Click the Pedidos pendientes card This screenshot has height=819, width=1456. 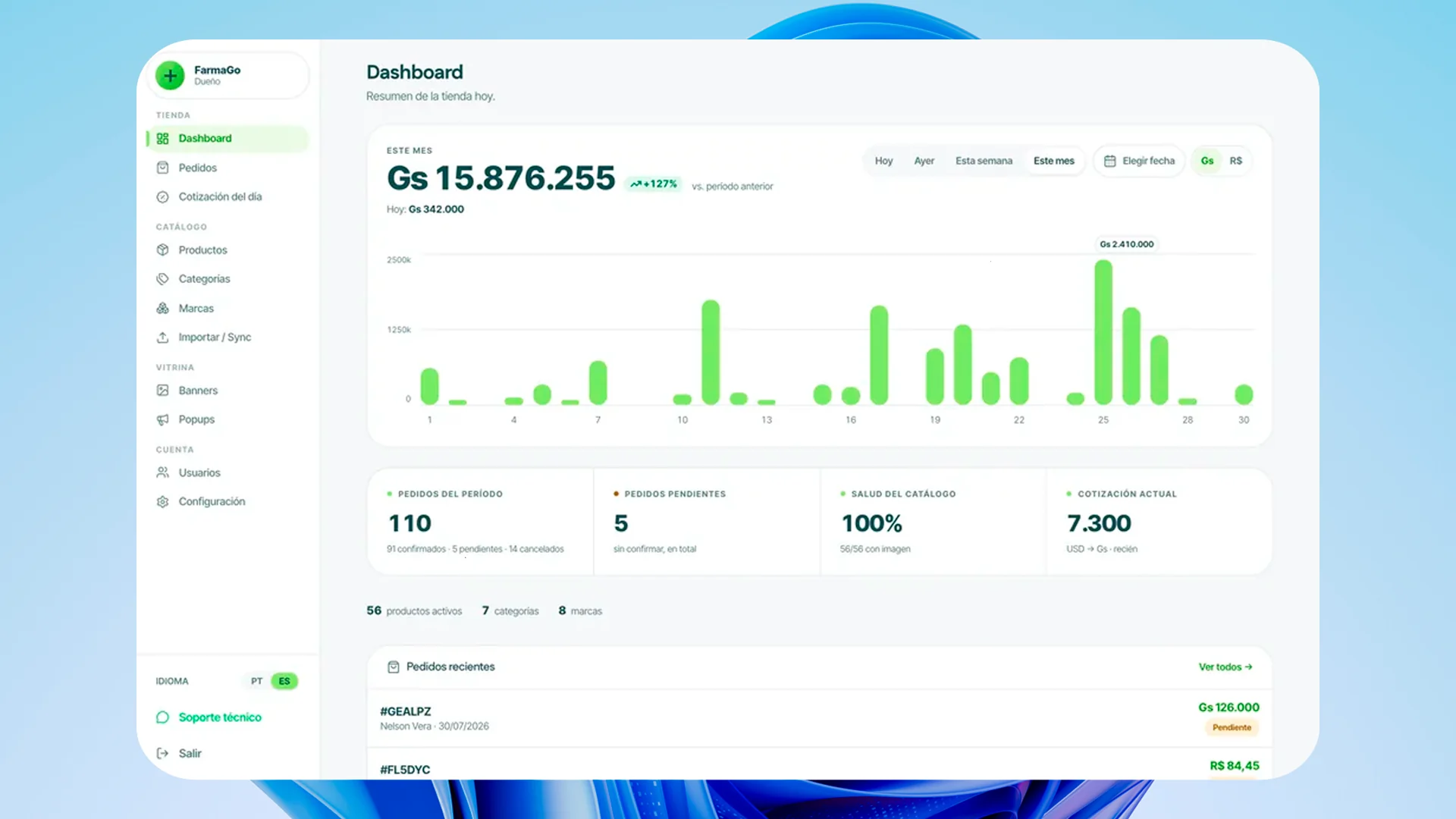click(707, 522)
